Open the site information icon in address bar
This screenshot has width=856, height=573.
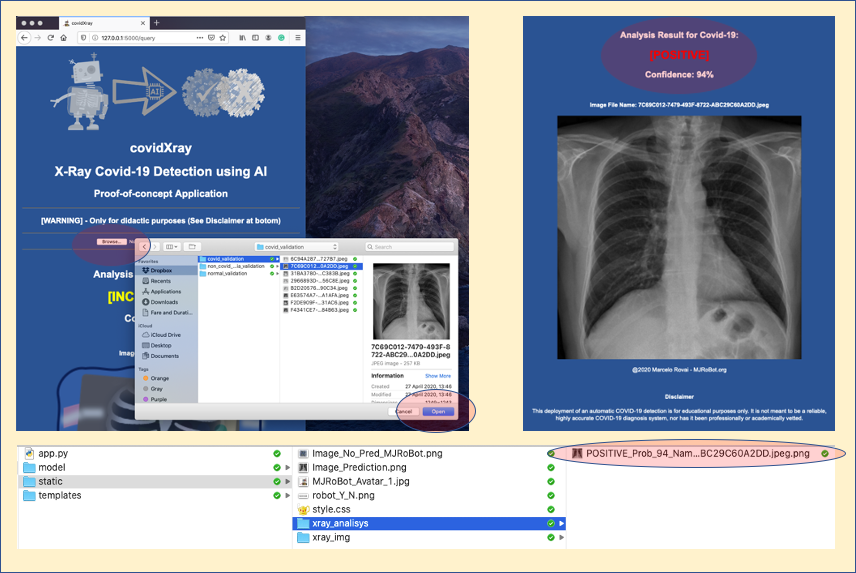tap(94, 38)
